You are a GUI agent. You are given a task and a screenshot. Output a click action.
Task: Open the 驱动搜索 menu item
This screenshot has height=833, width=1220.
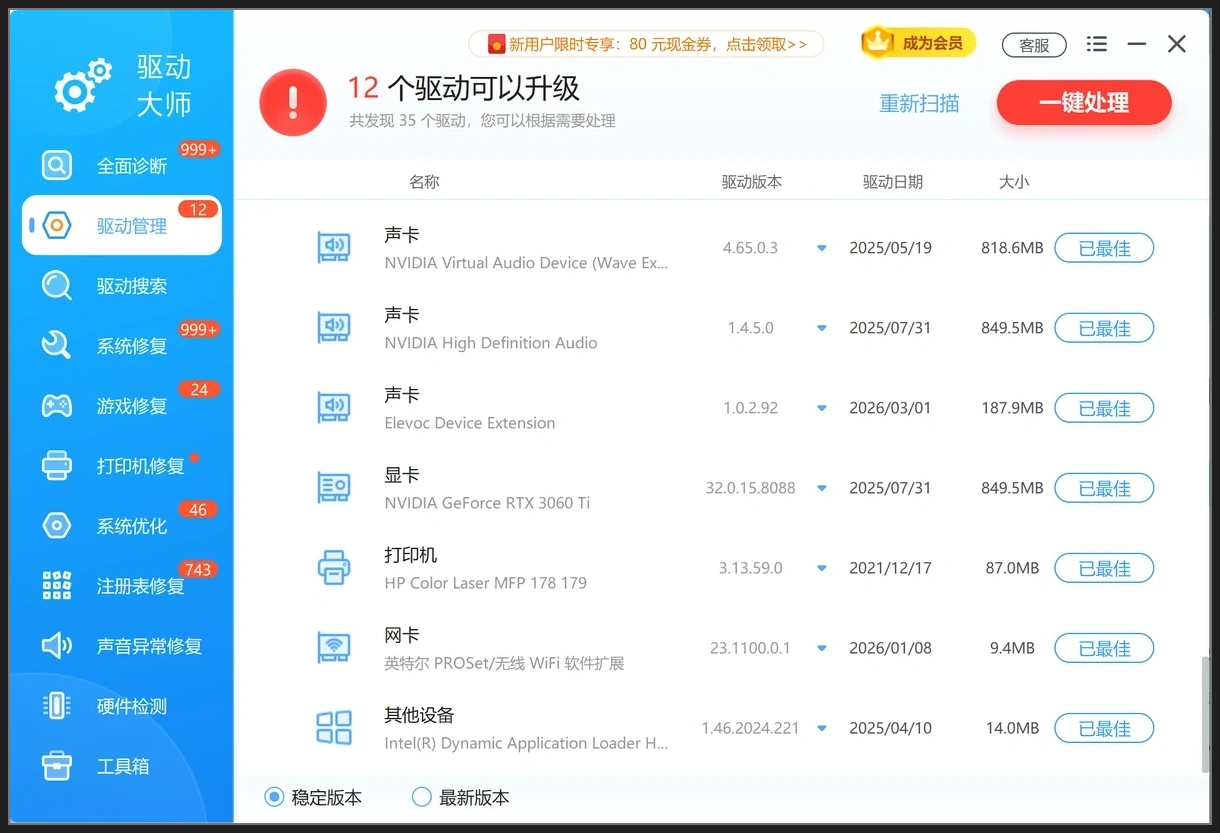(121, 285)
